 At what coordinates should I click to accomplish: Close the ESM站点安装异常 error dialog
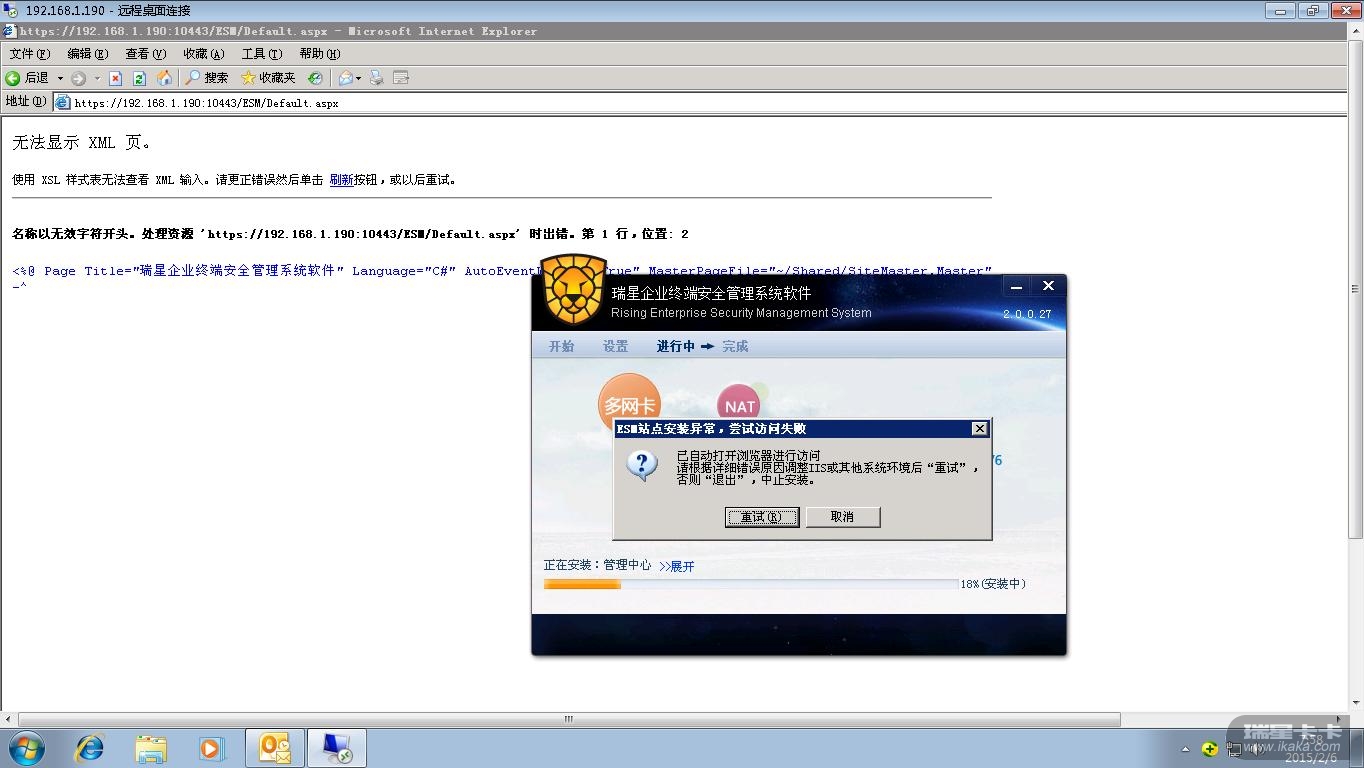tap(980, 428)
